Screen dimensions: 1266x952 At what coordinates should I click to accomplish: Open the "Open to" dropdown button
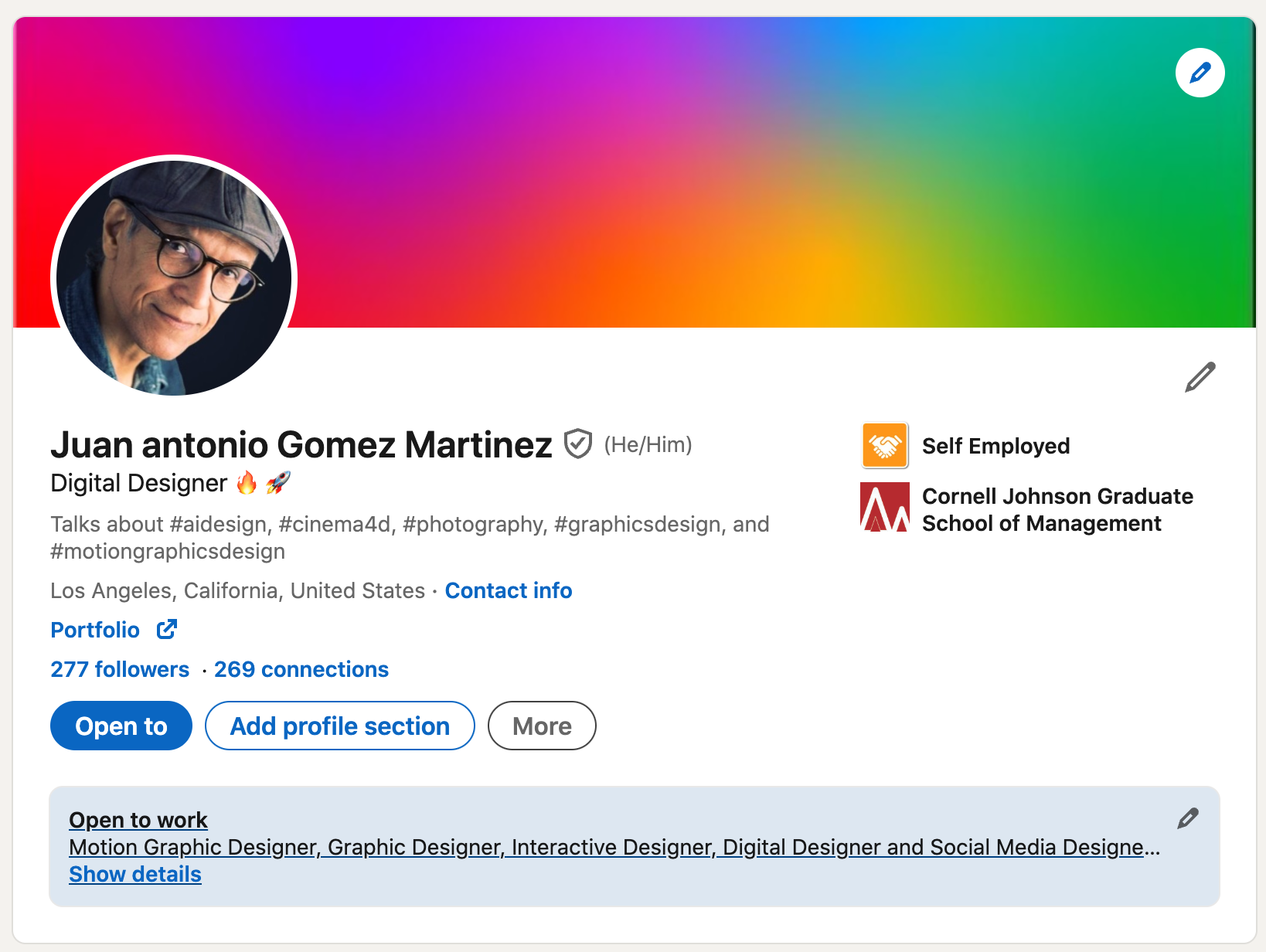click(121, 726)
